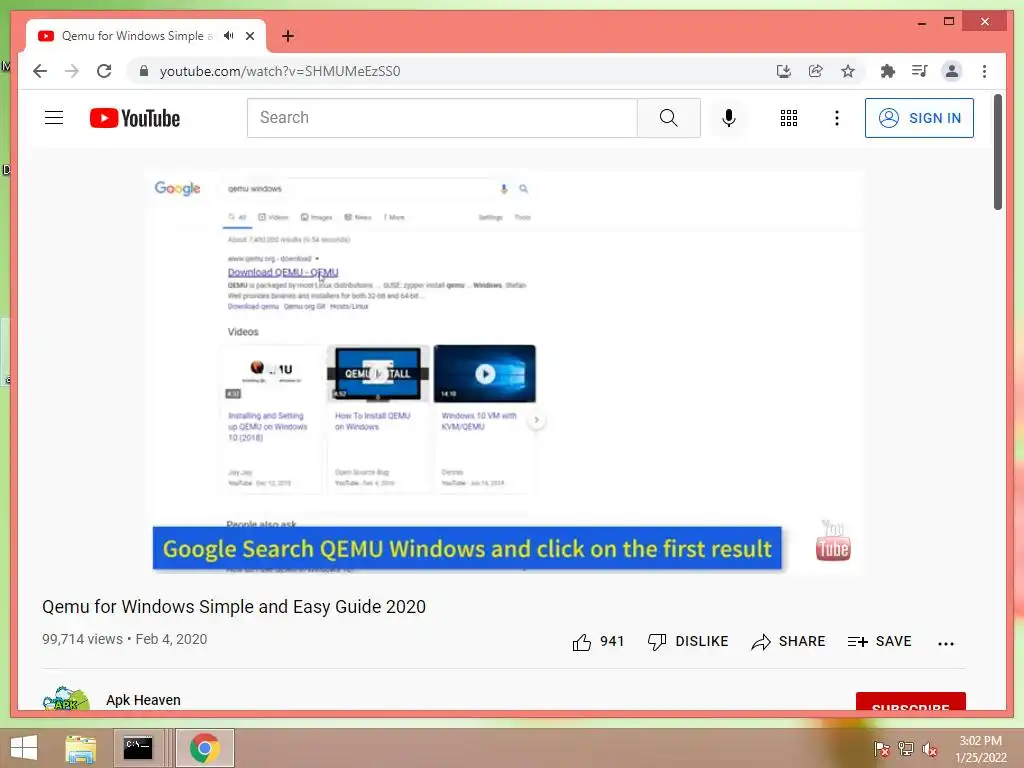Click the network tray icon

906,748
